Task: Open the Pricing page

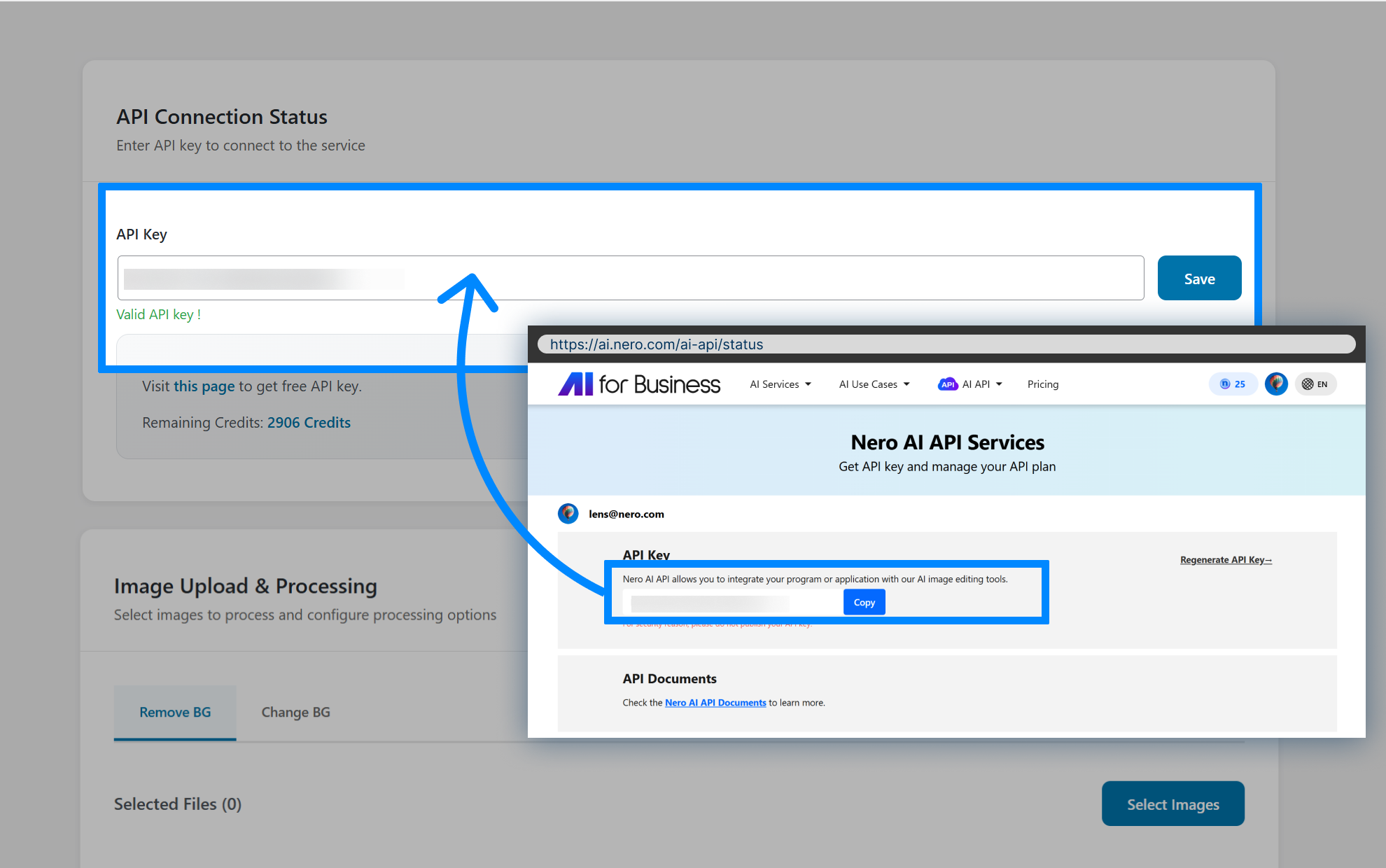Action: coord(1043,384)
